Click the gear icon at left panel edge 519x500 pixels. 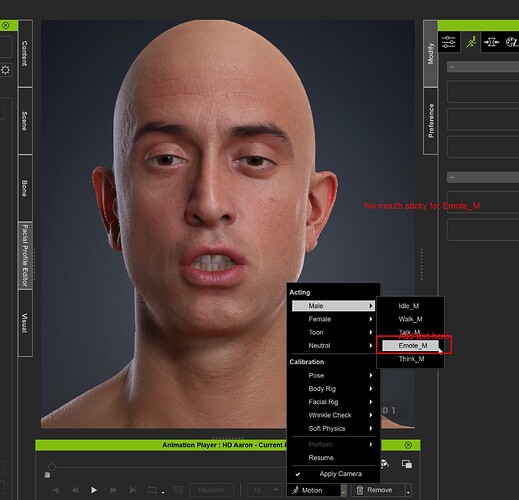coord(6,70)
